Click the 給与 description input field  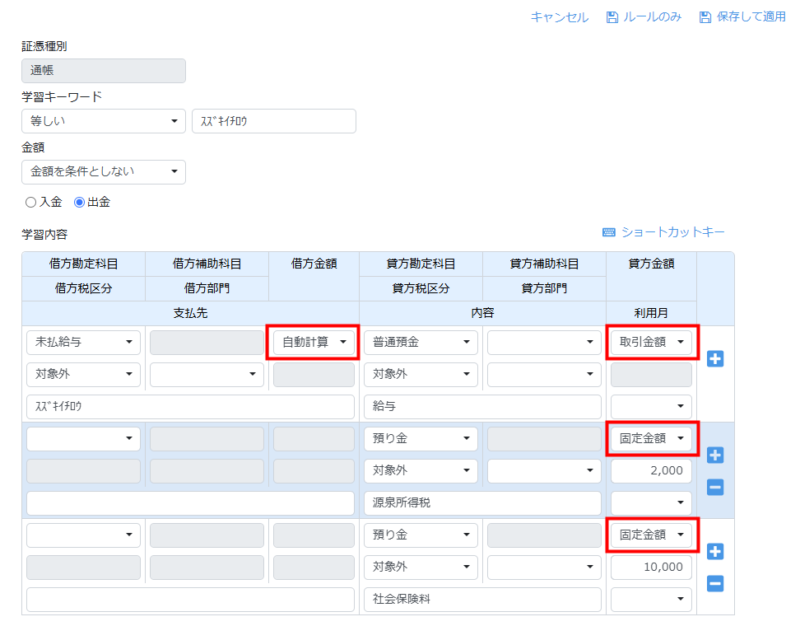click(482, 407)
